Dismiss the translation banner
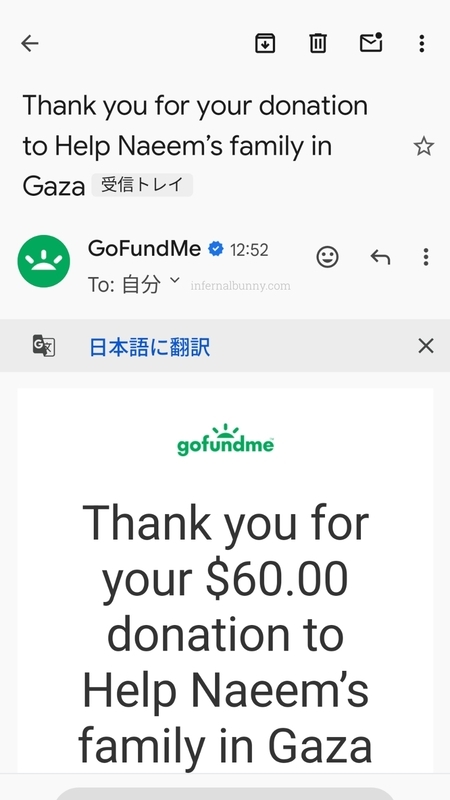 (x=426, y=346)
